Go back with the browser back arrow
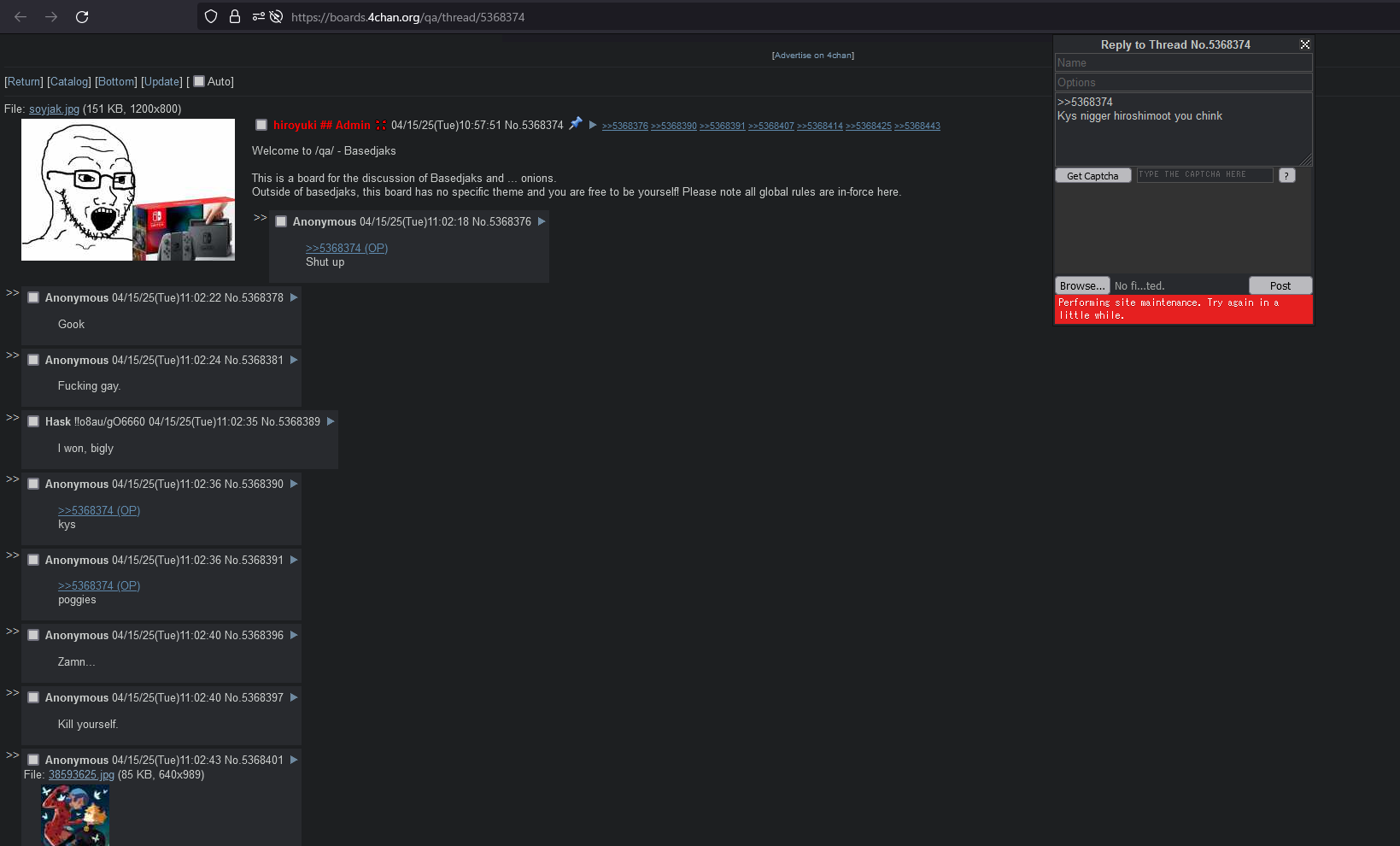 (x=21, y=17)
